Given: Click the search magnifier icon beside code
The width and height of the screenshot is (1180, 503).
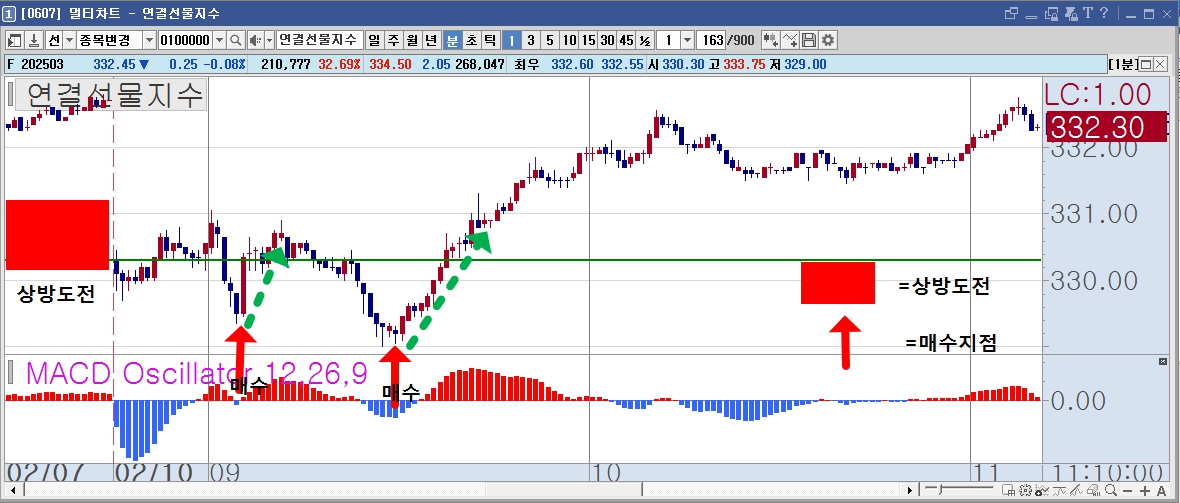Looking at the screenshot, I should 236,40.
